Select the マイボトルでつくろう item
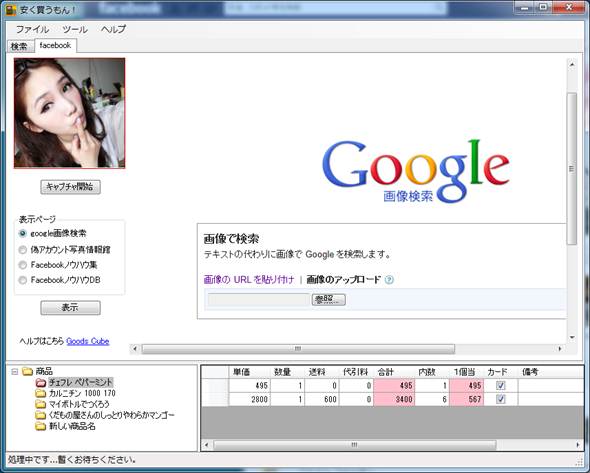The image size is (590, 473). click(79, 404)
